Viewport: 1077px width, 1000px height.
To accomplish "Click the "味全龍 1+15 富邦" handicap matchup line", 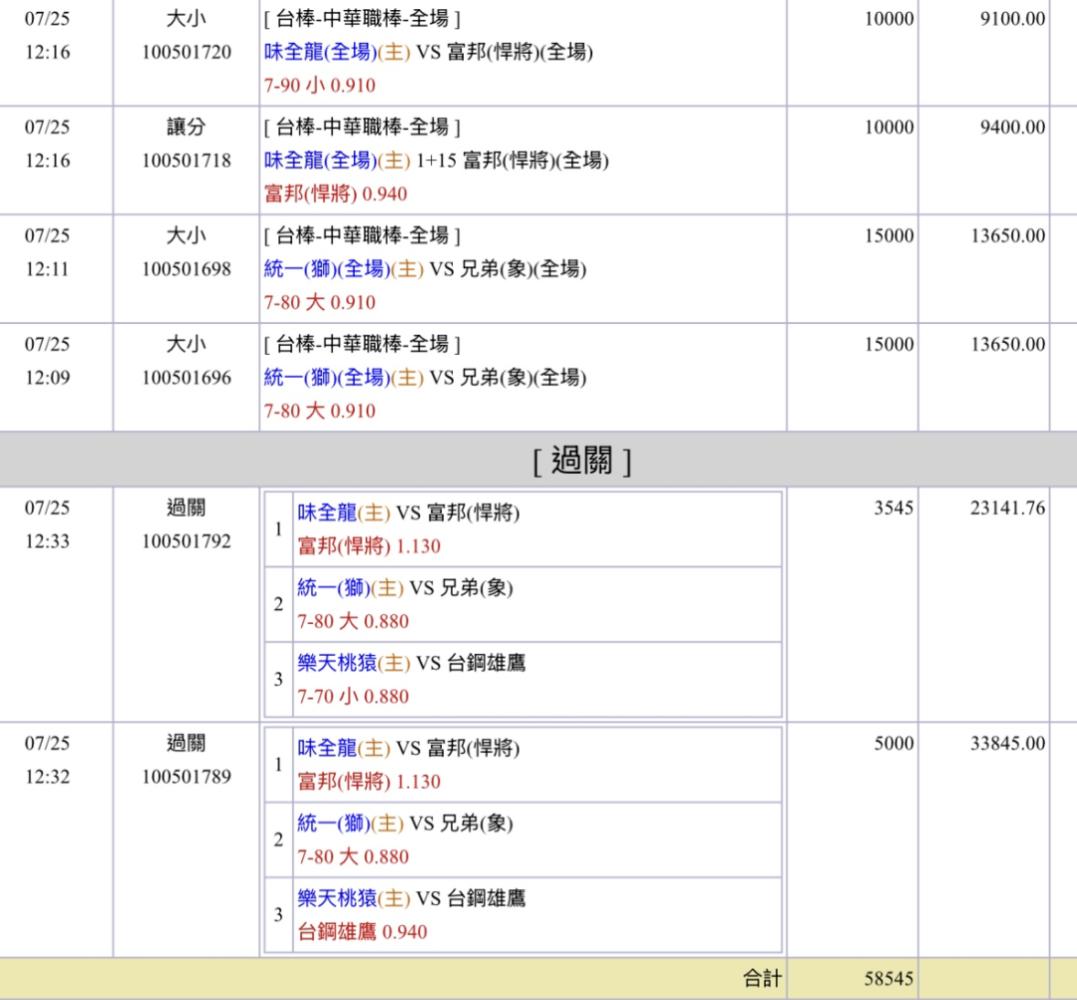I will (x=436, y=161).
